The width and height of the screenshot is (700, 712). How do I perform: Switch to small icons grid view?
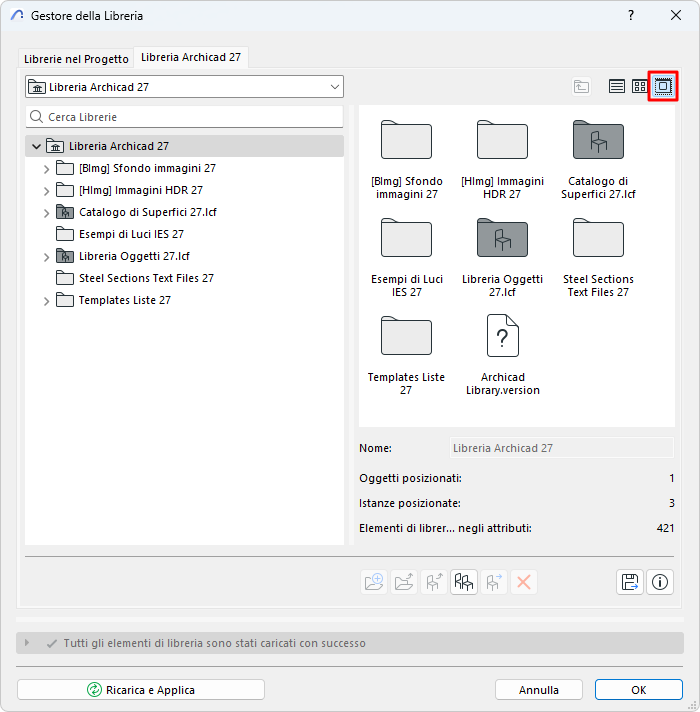coord(640,86)
